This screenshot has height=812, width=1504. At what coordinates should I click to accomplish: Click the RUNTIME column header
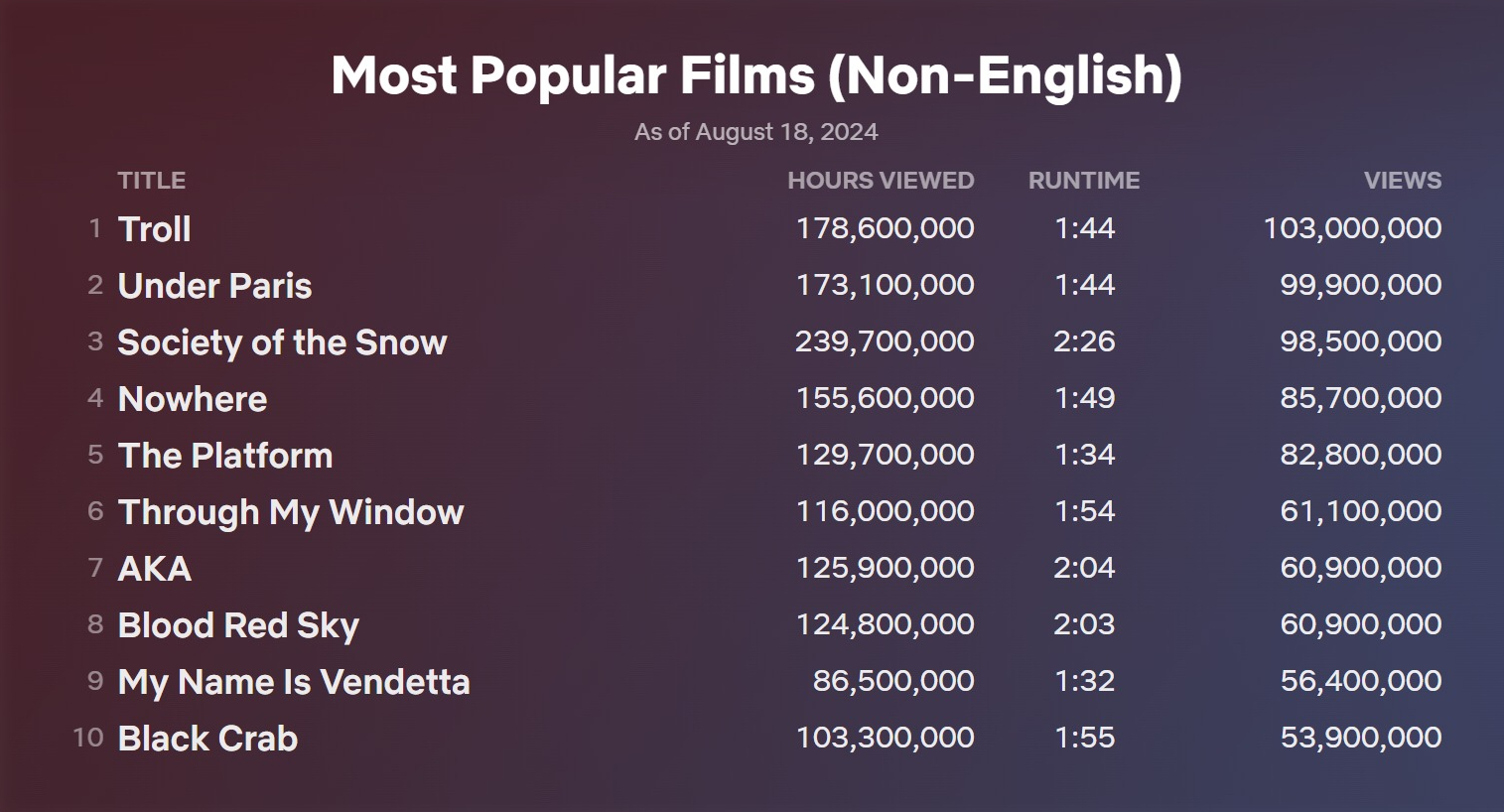coord(1084,181)
